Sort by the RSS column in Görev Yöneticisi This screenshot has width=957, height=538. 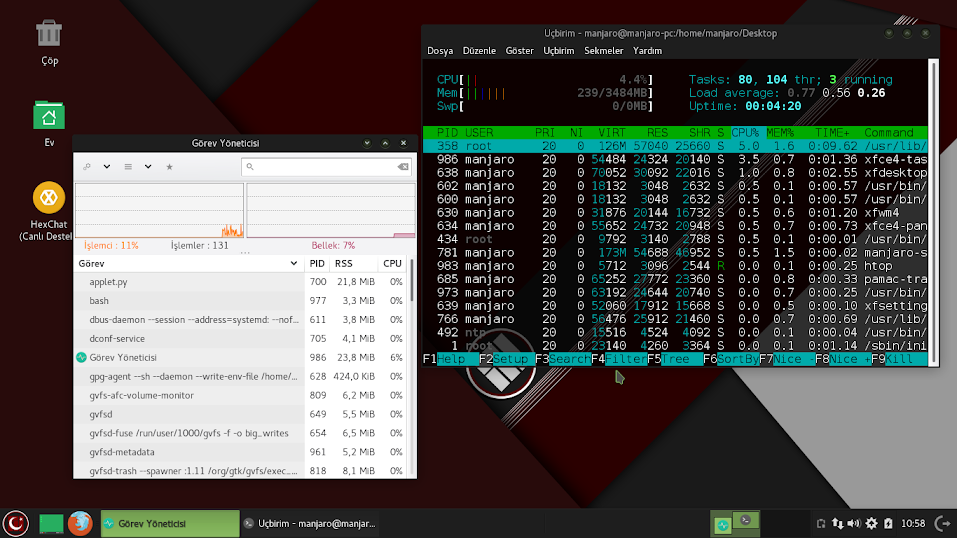(352, 264)
